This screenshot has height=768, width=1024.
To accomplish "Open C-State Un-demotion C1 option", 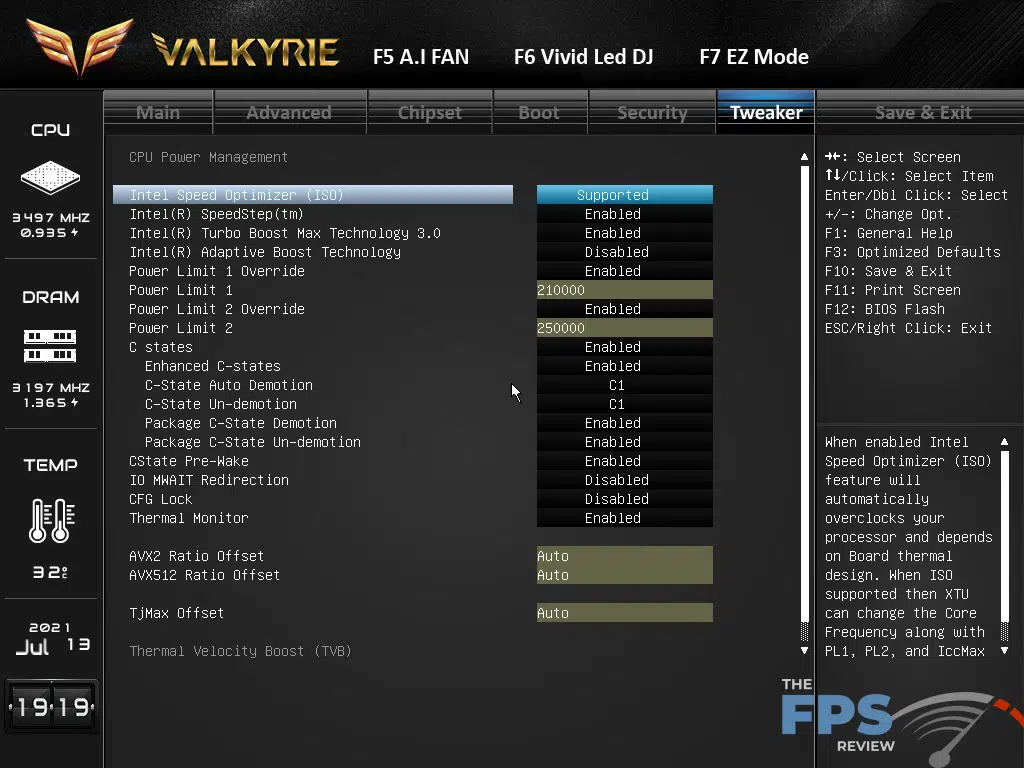I will point(624,404).
